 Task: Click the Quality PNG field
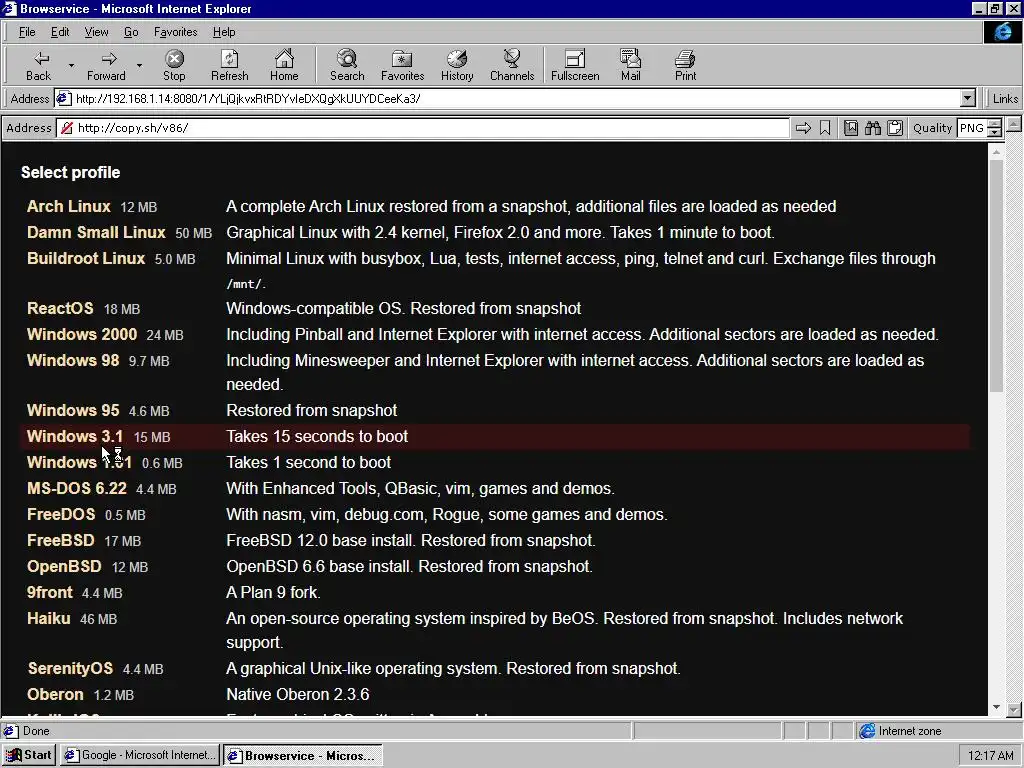[x=972, y=128]
